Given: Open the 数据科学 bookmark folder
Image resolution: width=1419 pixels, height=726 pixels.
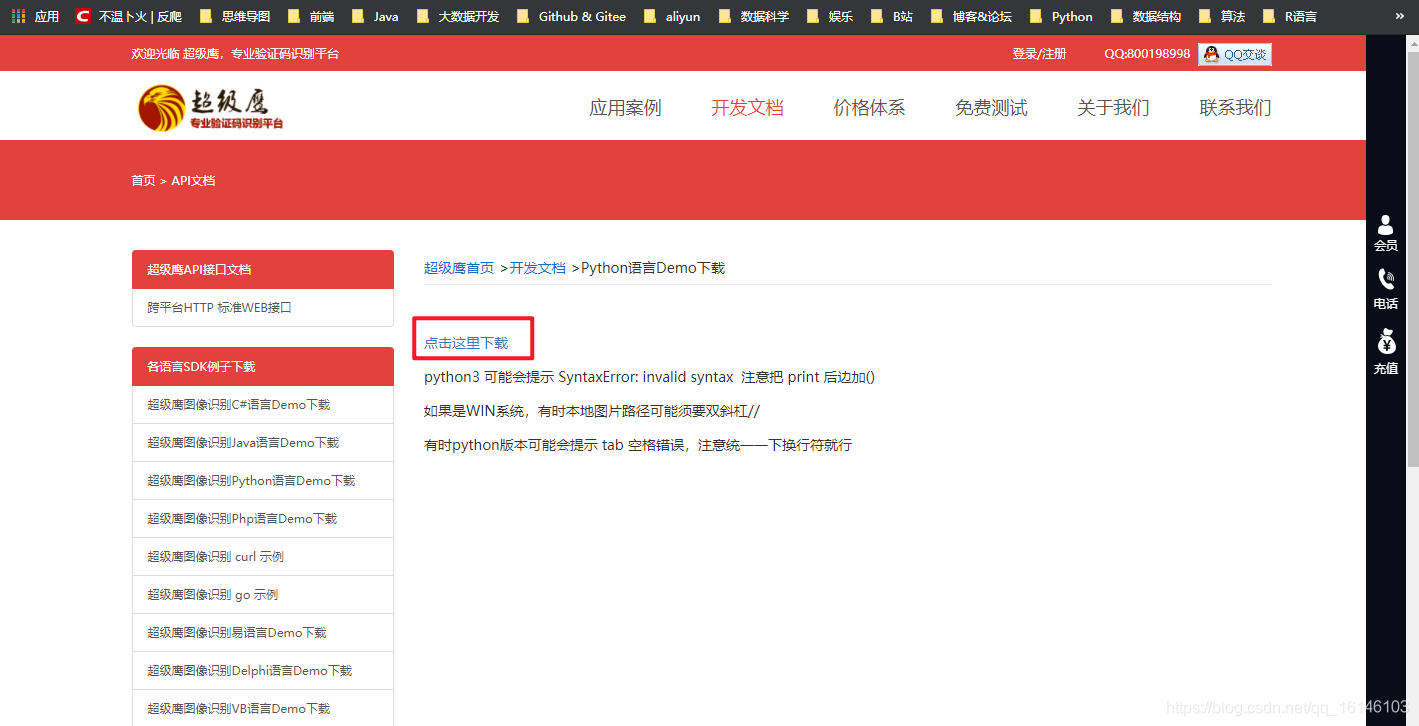Looking at the screenshot, I should tap(754, 16).
